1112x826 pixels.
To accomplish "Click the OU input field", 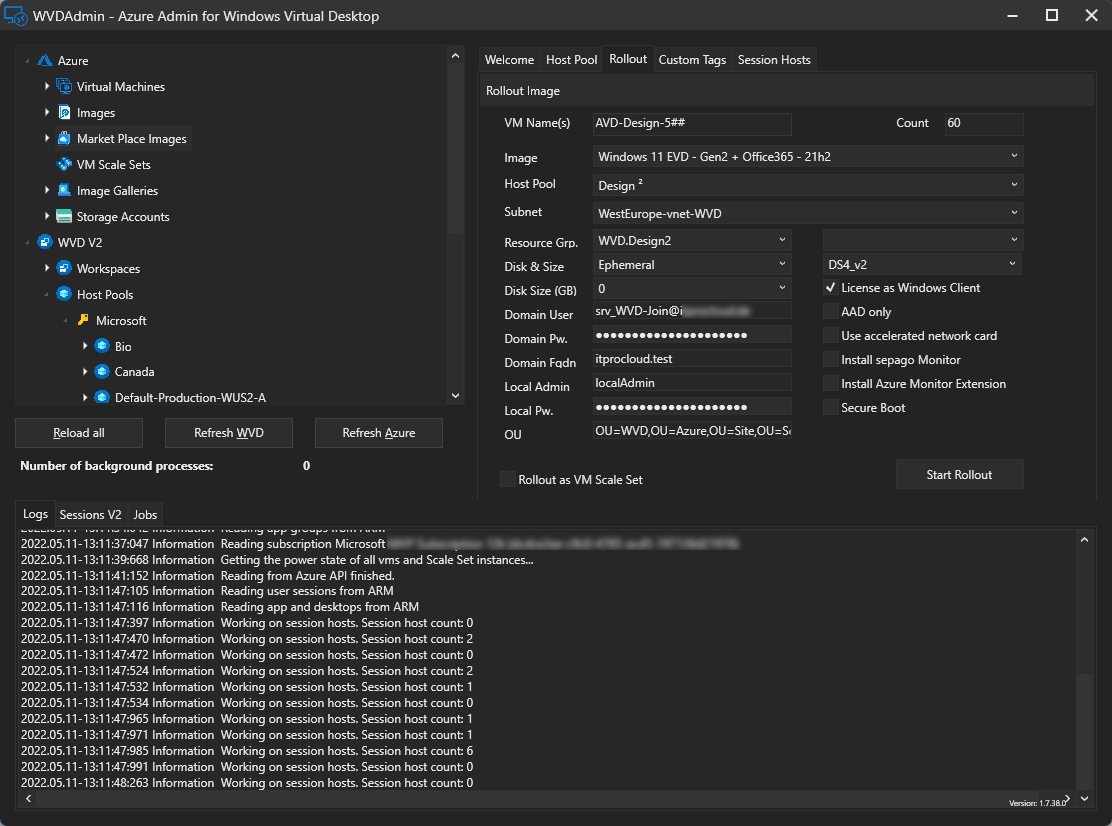I will [x=692, y=430].
